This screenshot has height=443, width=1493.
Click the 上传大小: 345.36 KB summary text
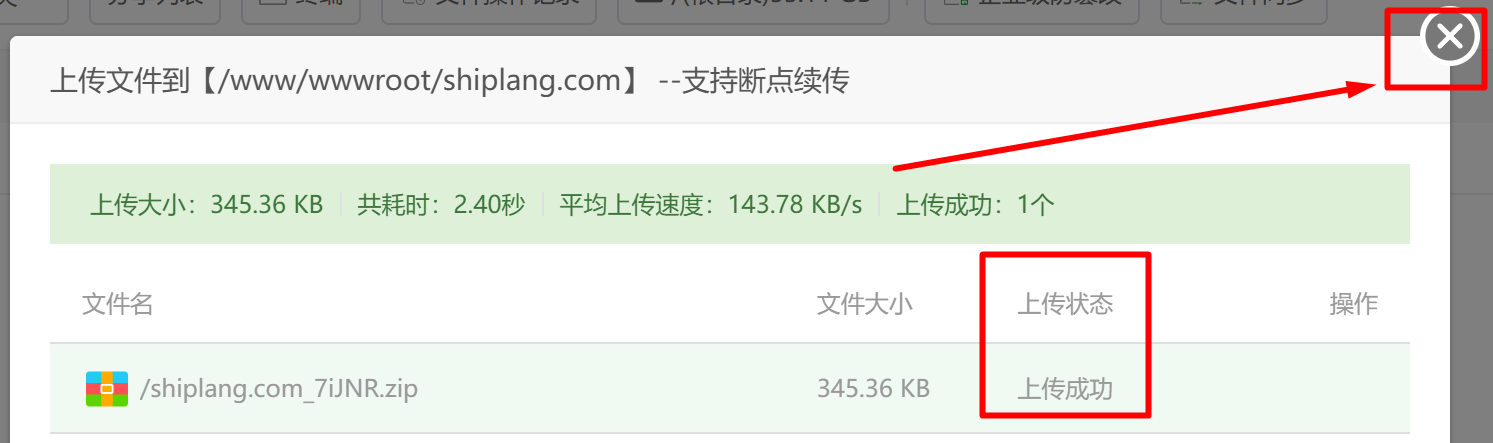207,205
